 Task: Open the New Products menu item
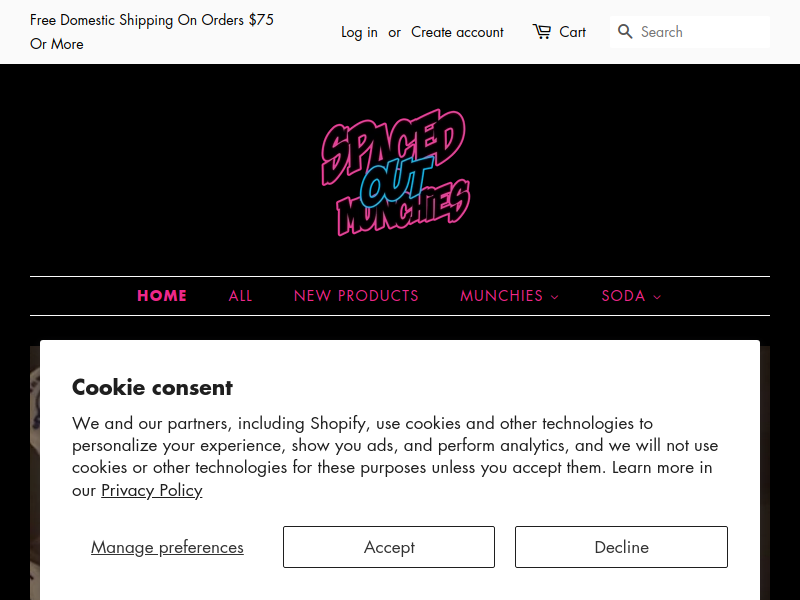pyautogui.click(x=356, y=296)
